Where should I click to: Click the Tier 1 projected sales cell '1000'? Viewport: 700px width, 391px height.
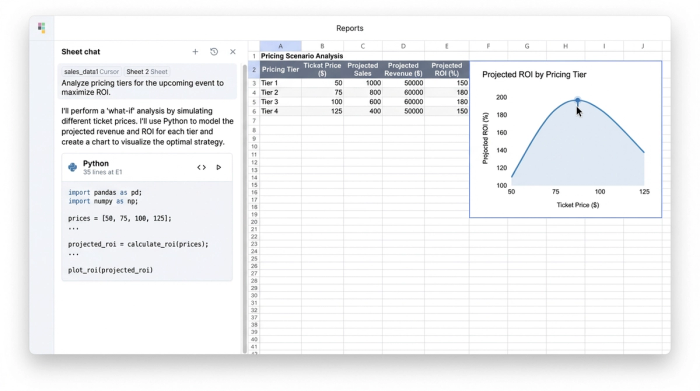pyautogui.click(x=362, y=83)
